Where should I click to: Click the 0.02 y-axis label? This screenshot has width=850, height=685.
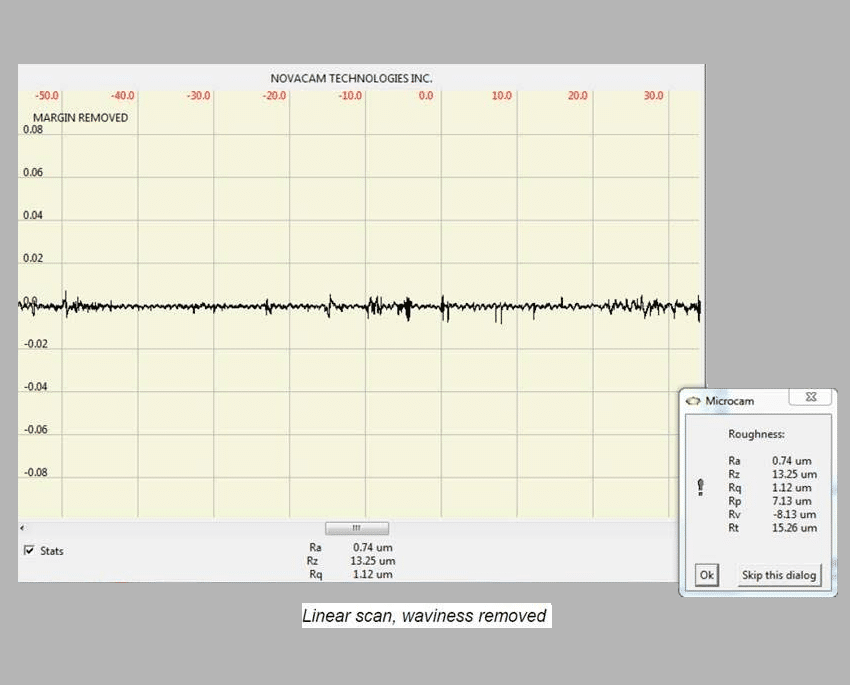(x=33, y=258)
